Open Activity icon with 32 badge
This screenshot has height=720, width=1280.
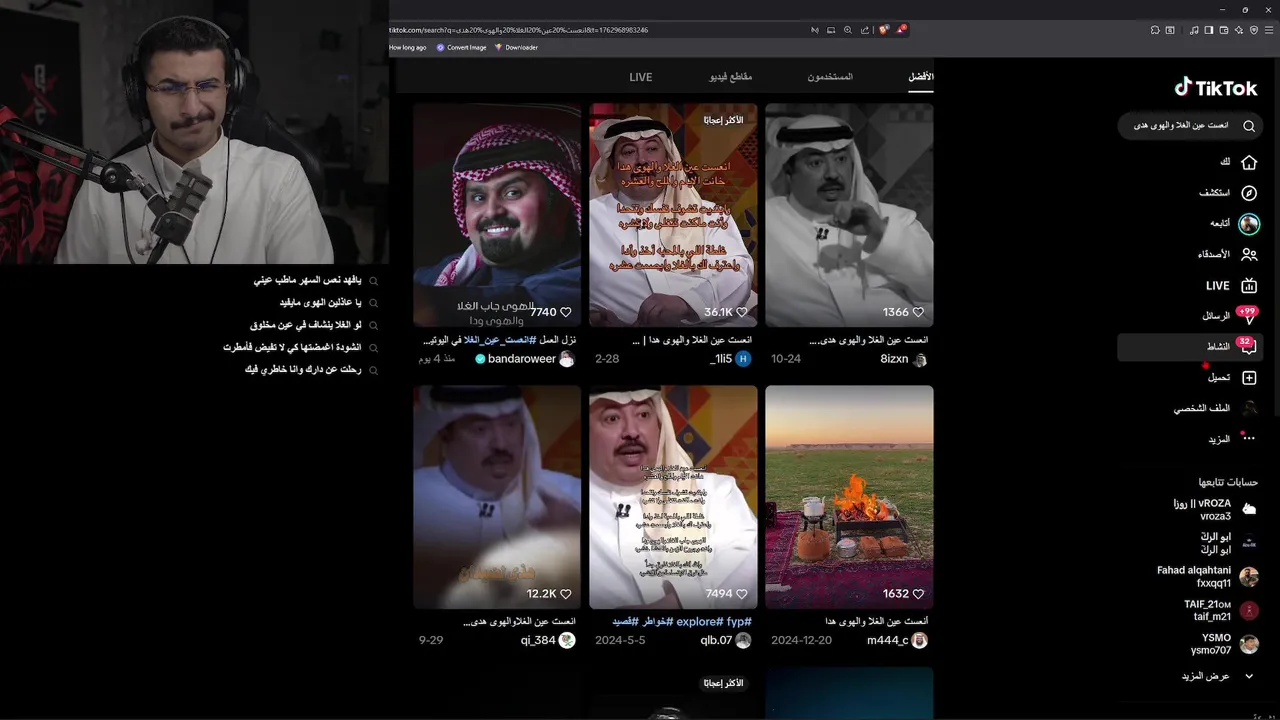tap(1247, 346)
